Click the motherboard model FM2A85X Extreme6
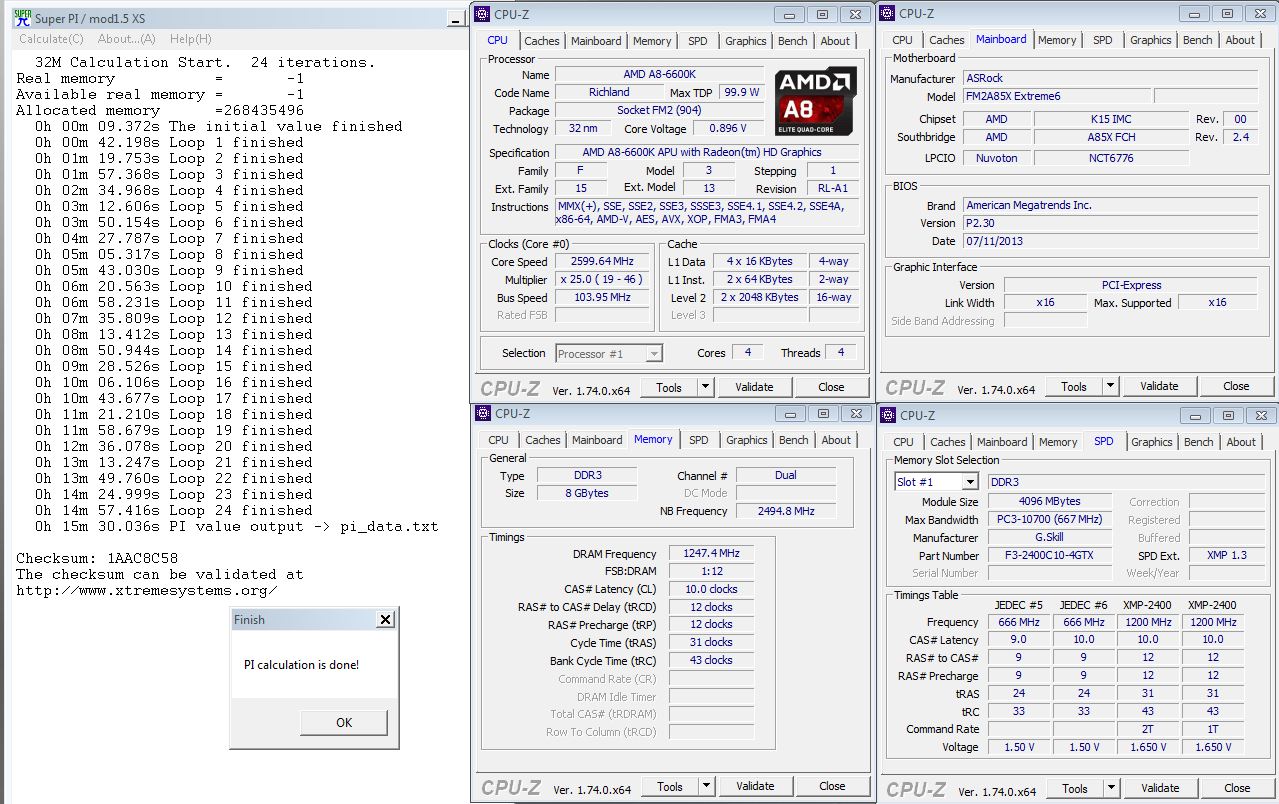1279x804 pixels. pos(1055,97)
